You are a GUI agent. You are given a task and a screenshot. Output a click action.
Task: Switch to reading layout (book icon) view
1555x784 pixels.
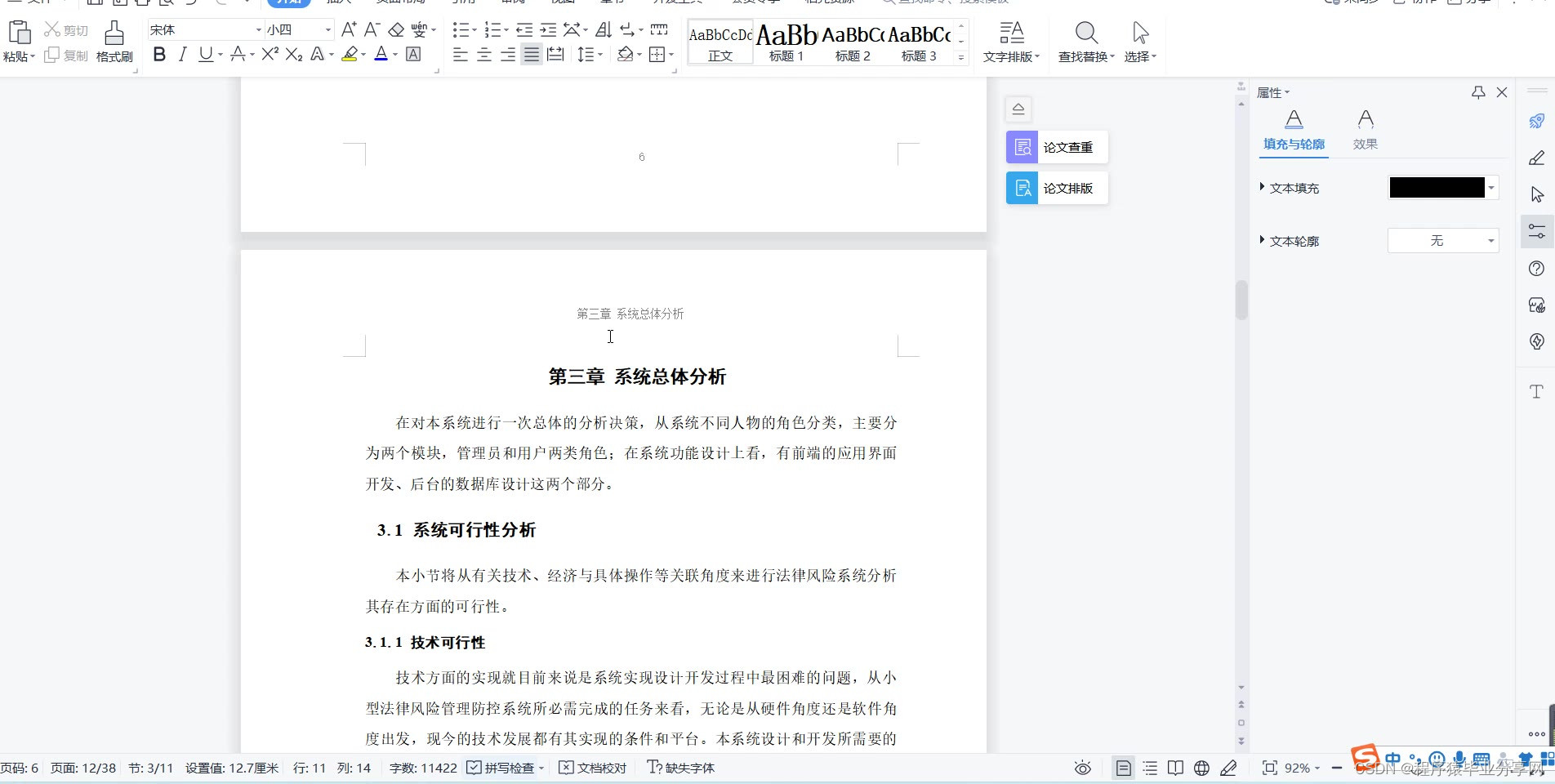(1175, 768)
